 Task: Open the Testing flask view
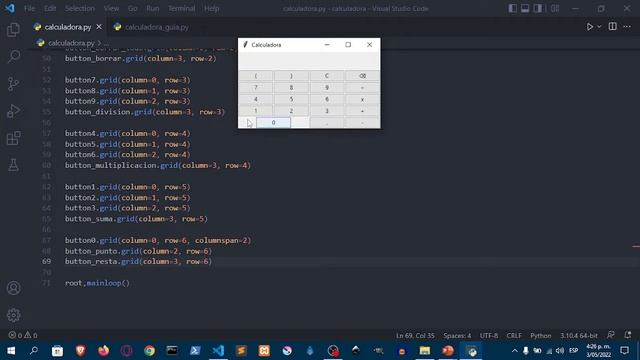pyautogui.click(x=13, y=165)
